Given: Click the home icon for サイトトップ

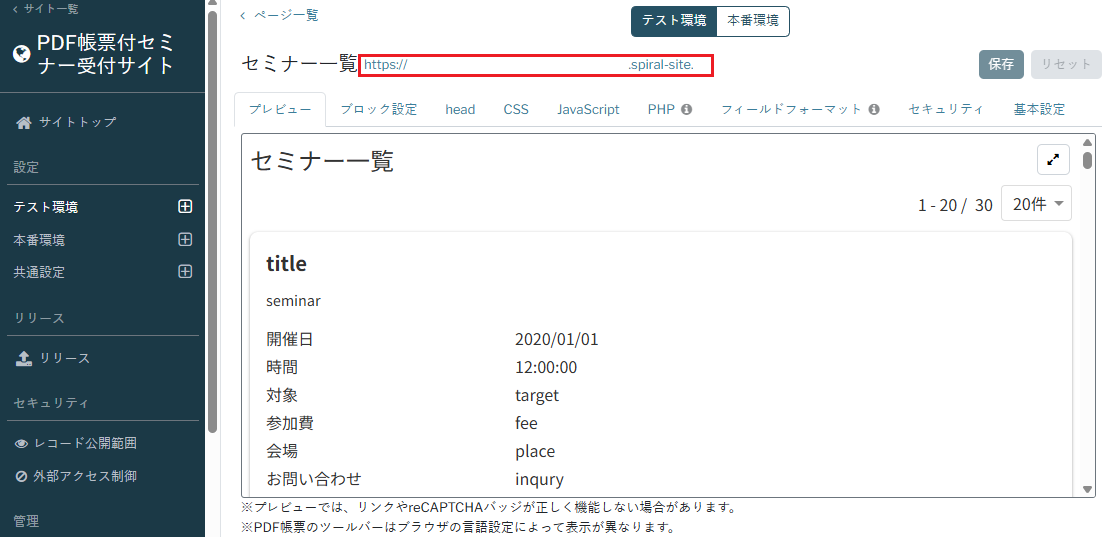Looking at the screenshot, I should tap(24, 122).
